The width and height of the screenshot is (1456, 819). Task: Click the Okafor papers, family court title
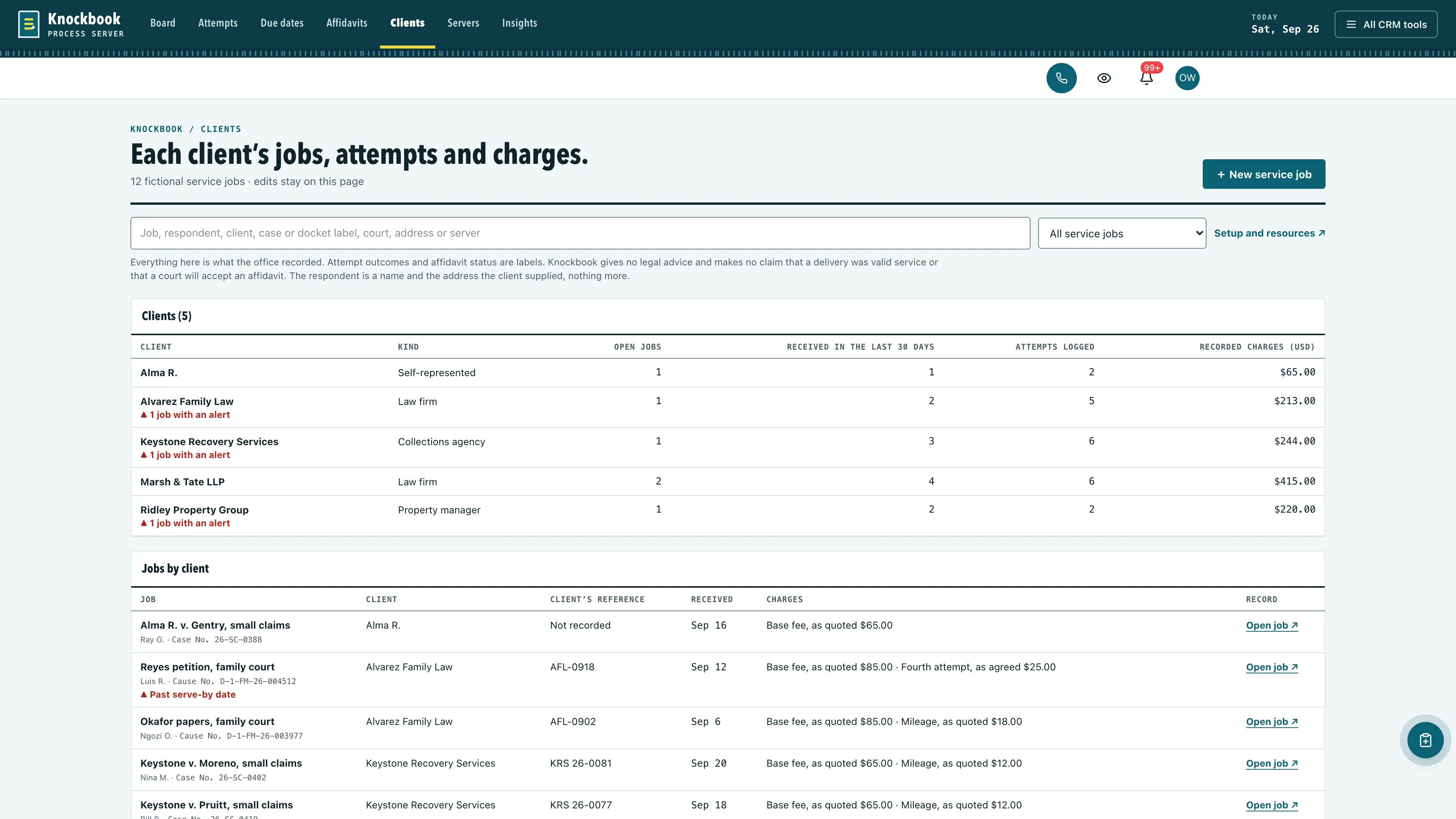tap(207, 722)
